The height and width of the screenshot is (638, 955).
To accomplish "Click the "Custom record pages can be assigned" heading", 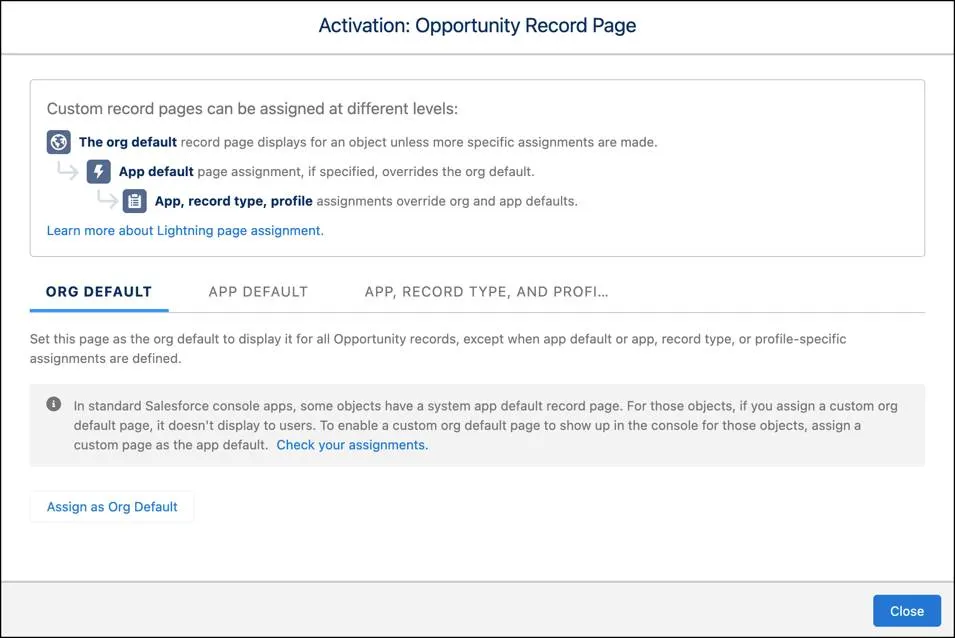I will (252, 109).
